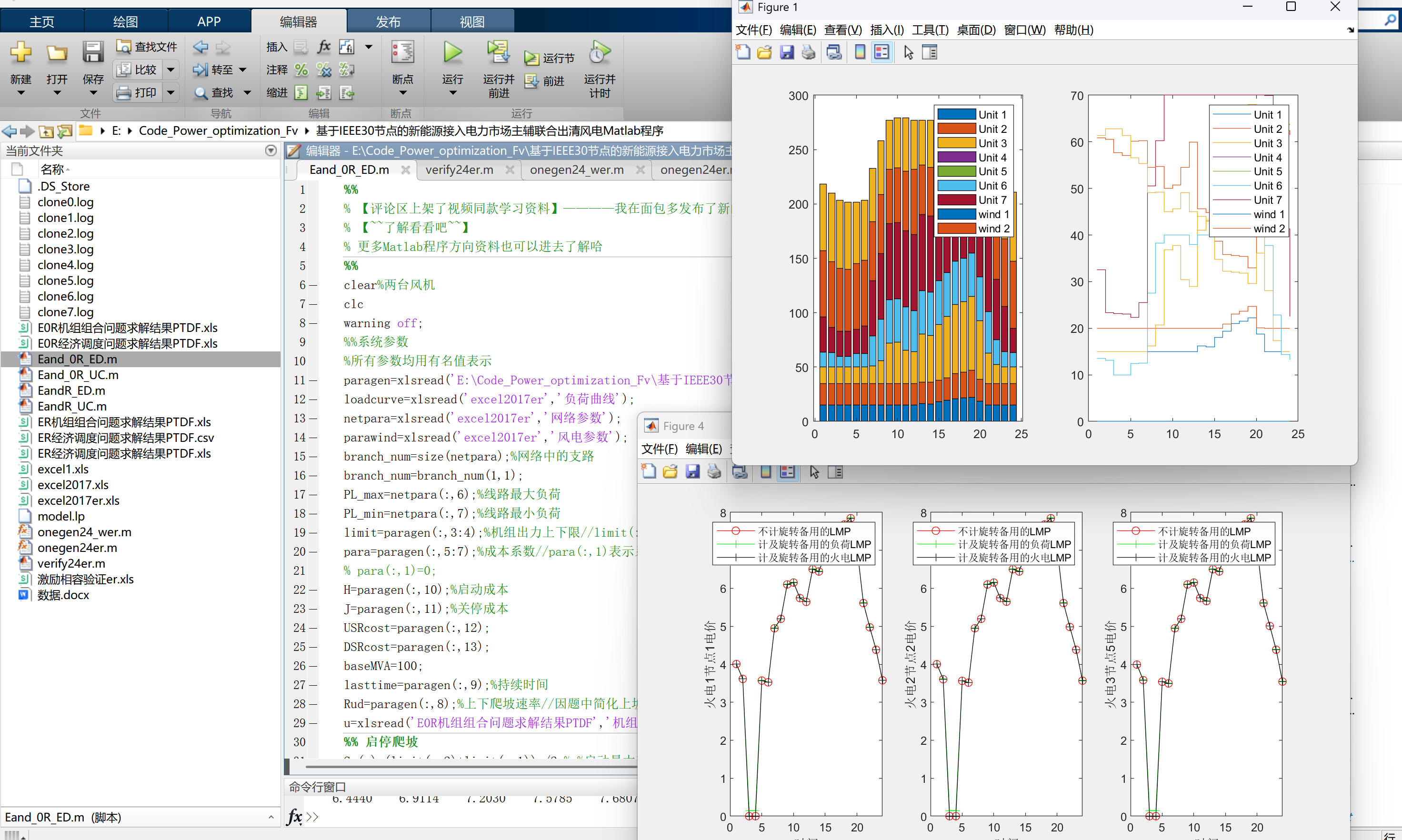
Task: Click Print icon in Figure 1 toolbar
Action: point(809,53)
